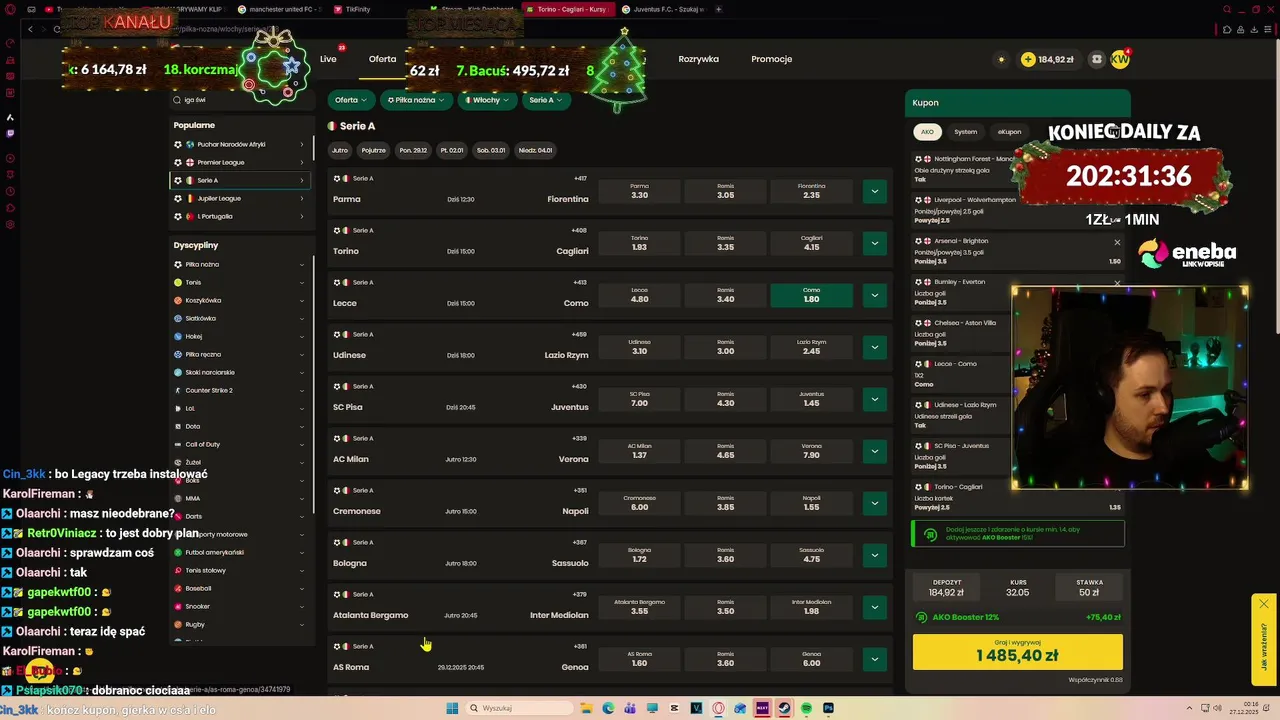This screenshot has height=720, width=1280.
Task: Filter matches by Pojutrze
Action: pyautogui.click(x=373, y=150)
